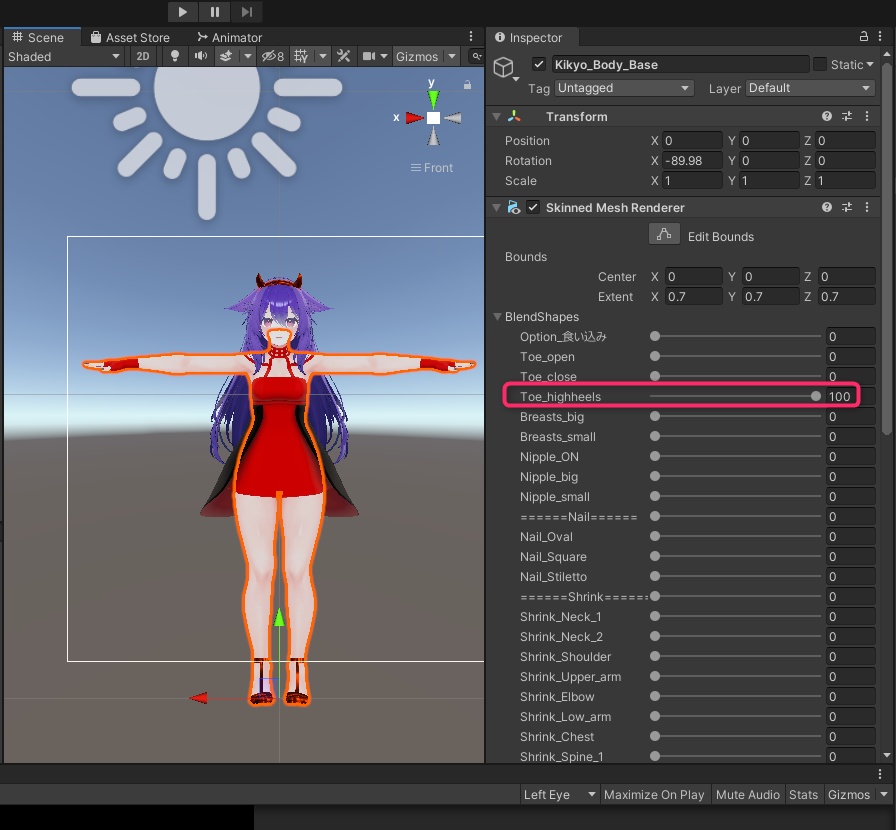Collapse the Skinned Mesh Renderer component
Image resolution: width=896 pixels, height=830 pixels.
coord(497,208)
